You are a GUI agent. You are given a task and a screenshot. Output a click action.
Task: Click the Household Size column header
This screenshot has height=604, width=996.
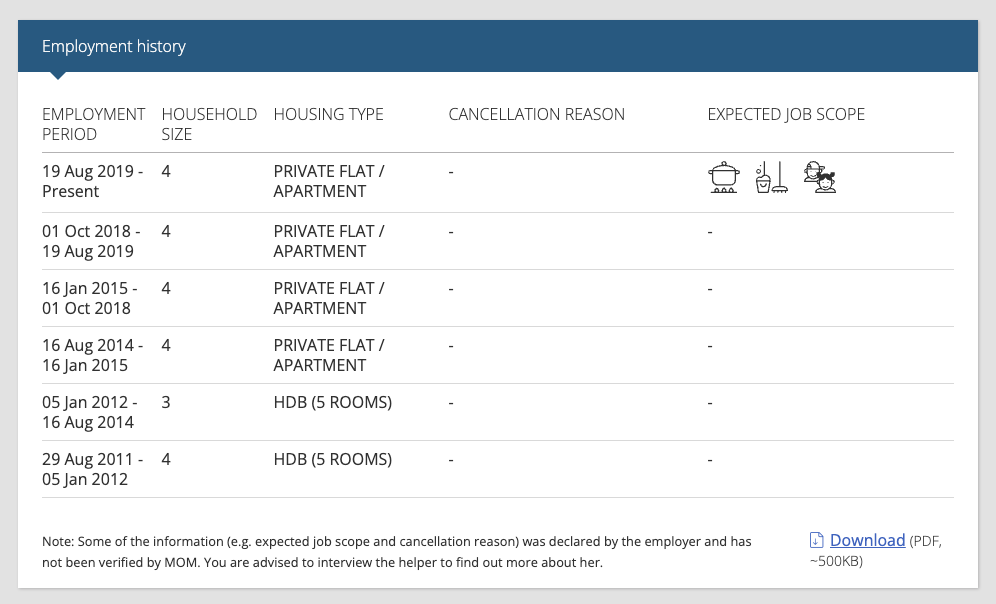click(209, 124)
